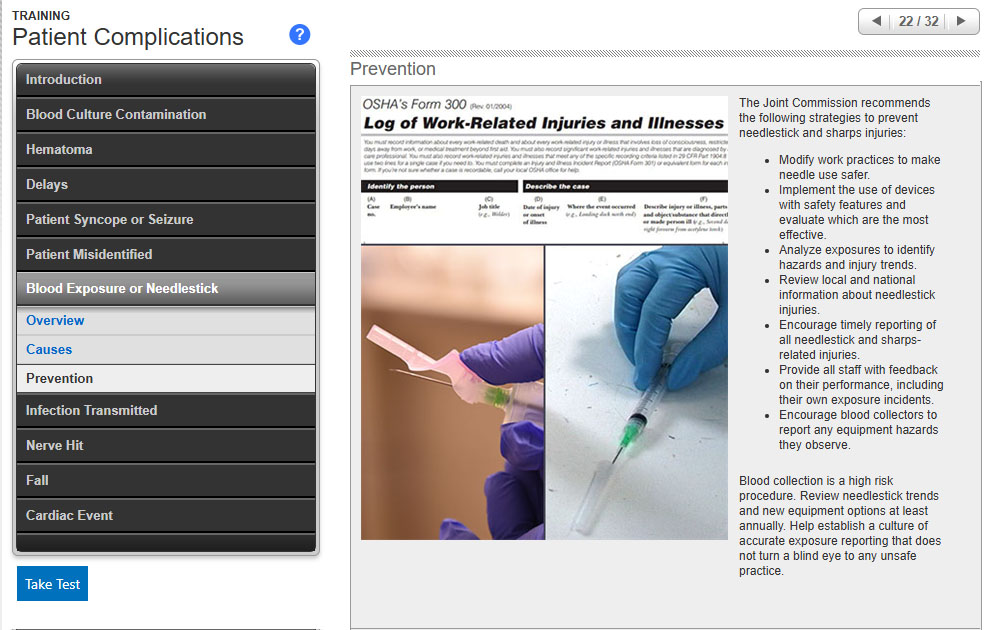Collapse Blood Exposure or Needlestick section
987x630 pixels.
pyautogui.click(x=165, y=289)
